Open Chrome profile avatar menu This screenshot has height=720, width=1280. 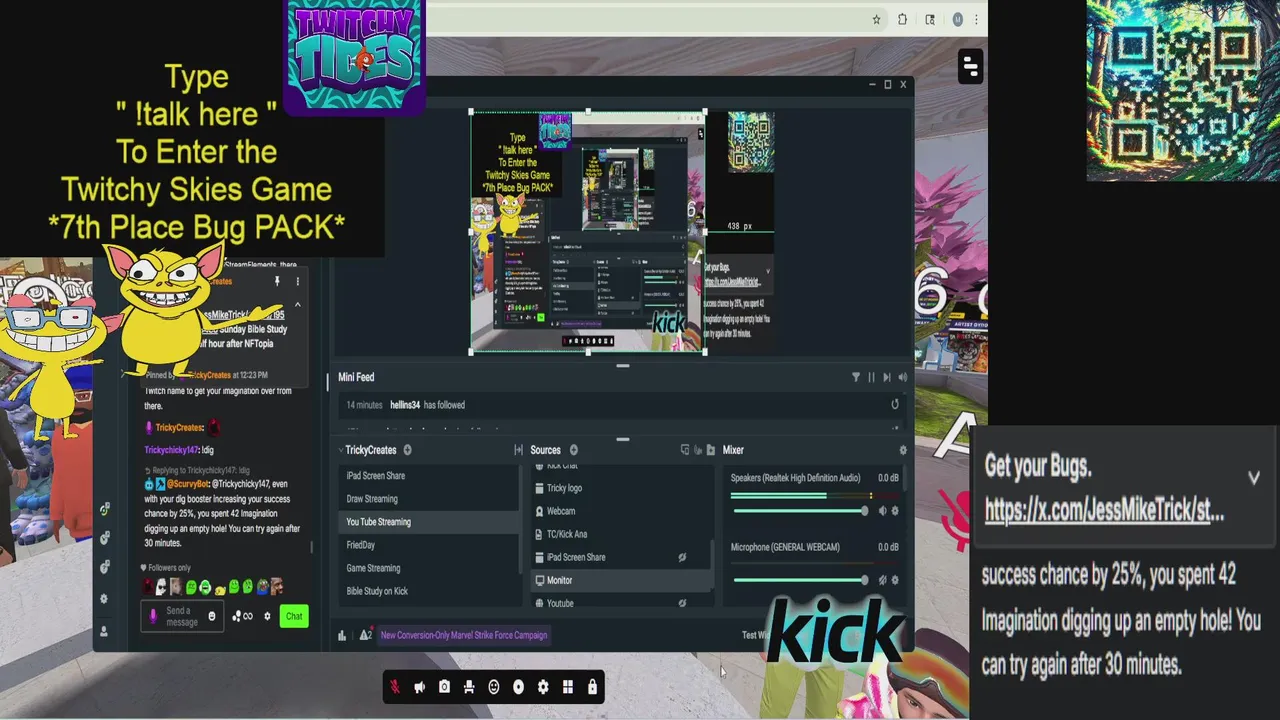click(x=957, y=19)
